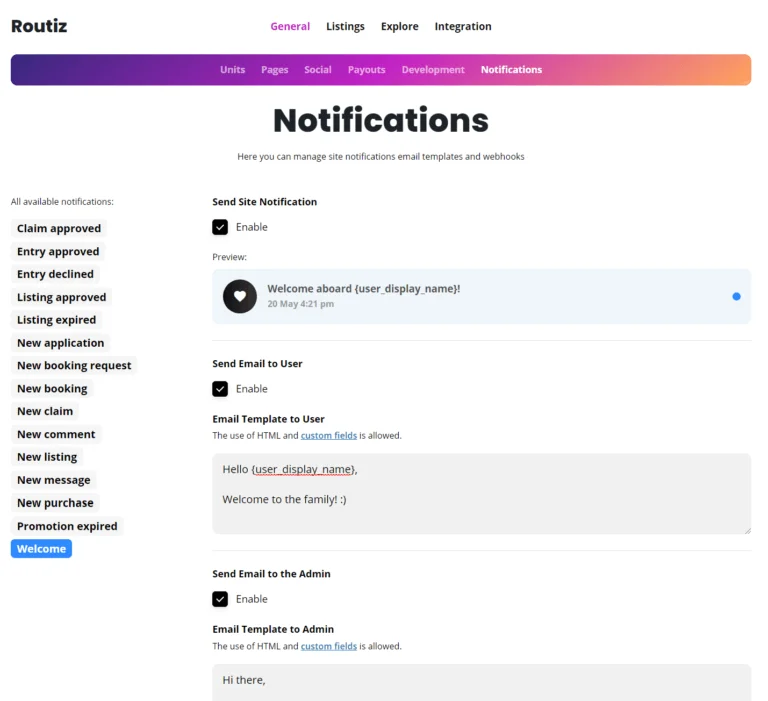Select the Listing expired notification
This screenshot has width=768, height=701.
tap(56, 320)
